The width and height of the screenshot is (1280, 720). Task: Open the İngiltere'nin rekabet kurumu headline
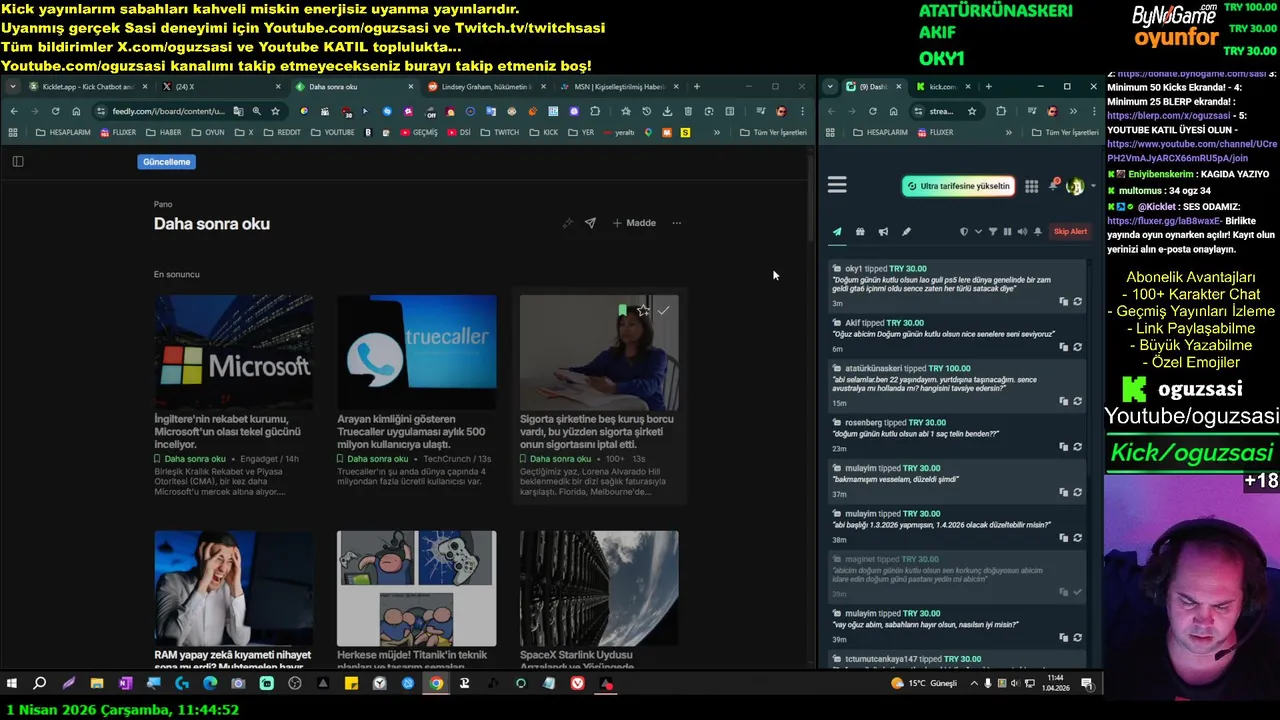point(228,431)
